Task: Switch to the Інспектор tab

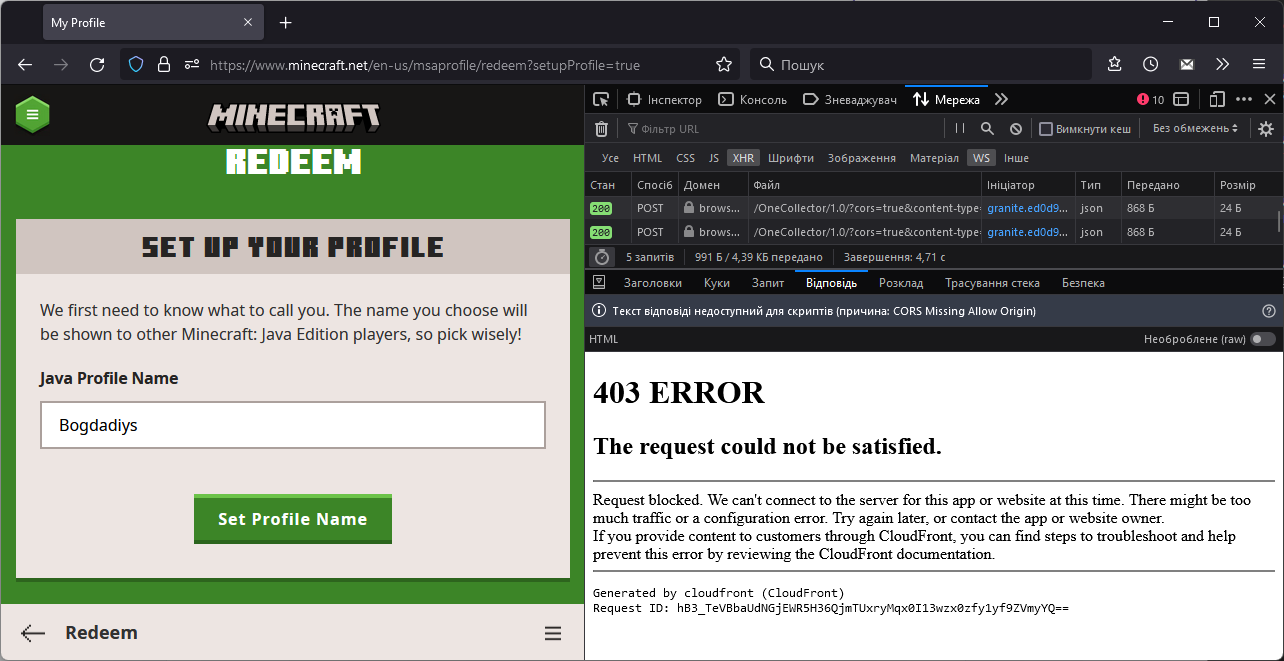Action: click(x=664, y=99)
